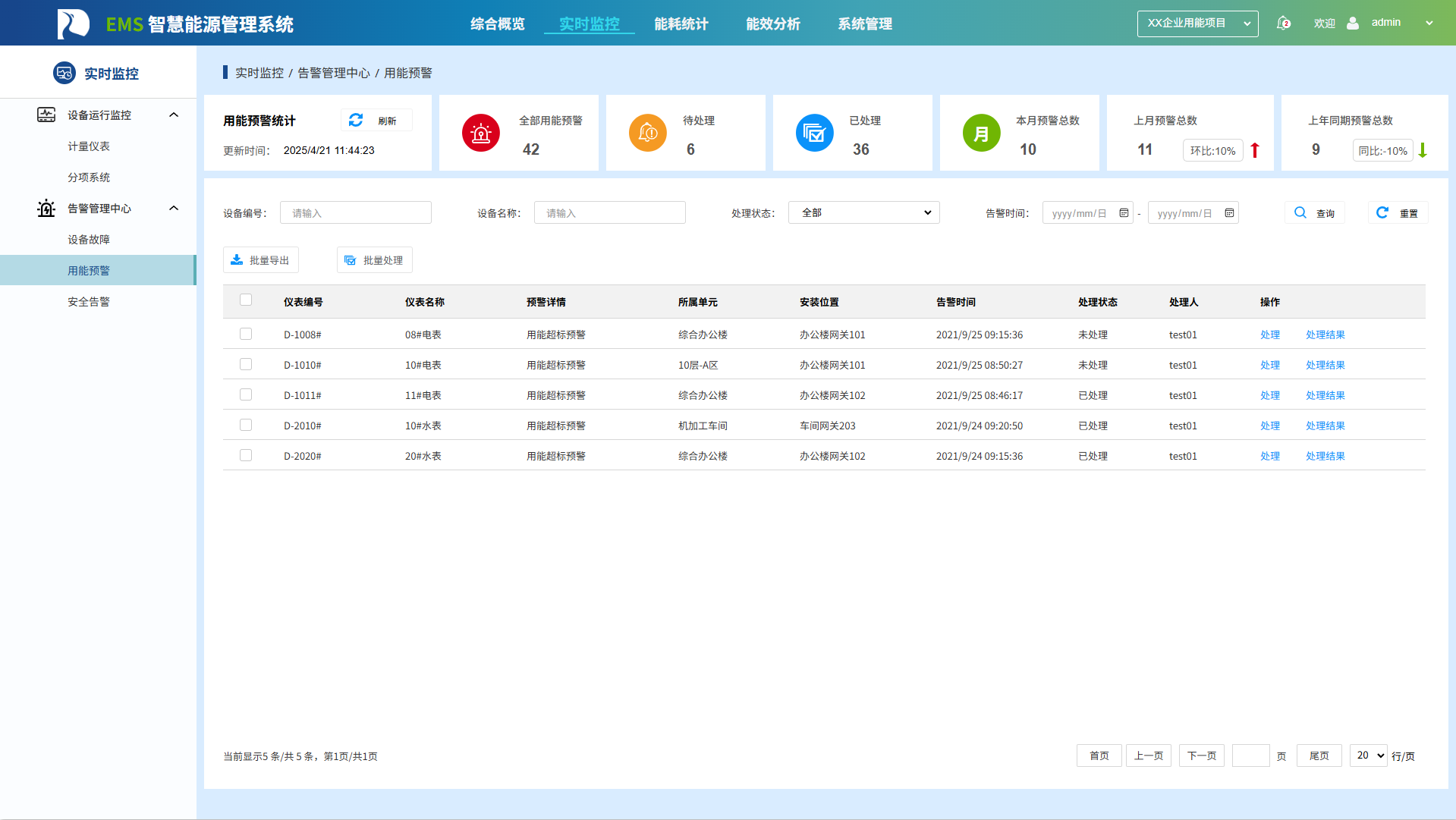The width and height of the screenshot is (1456, 820).
Task: Go to 首页 first page button
Action: point(1099,756)
